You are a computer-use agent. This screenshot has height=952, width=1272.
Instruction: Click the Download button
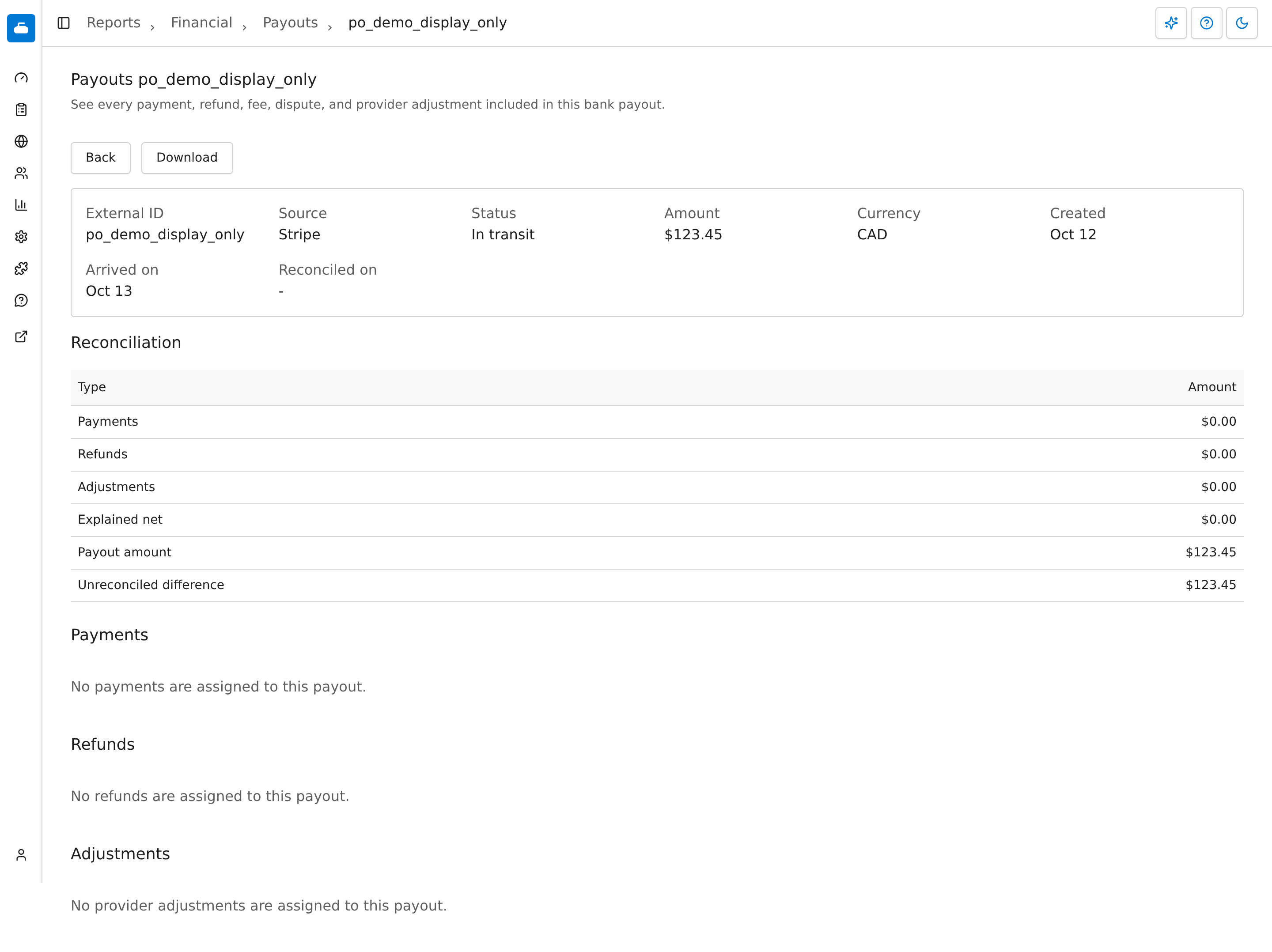(x=187, y=158)
